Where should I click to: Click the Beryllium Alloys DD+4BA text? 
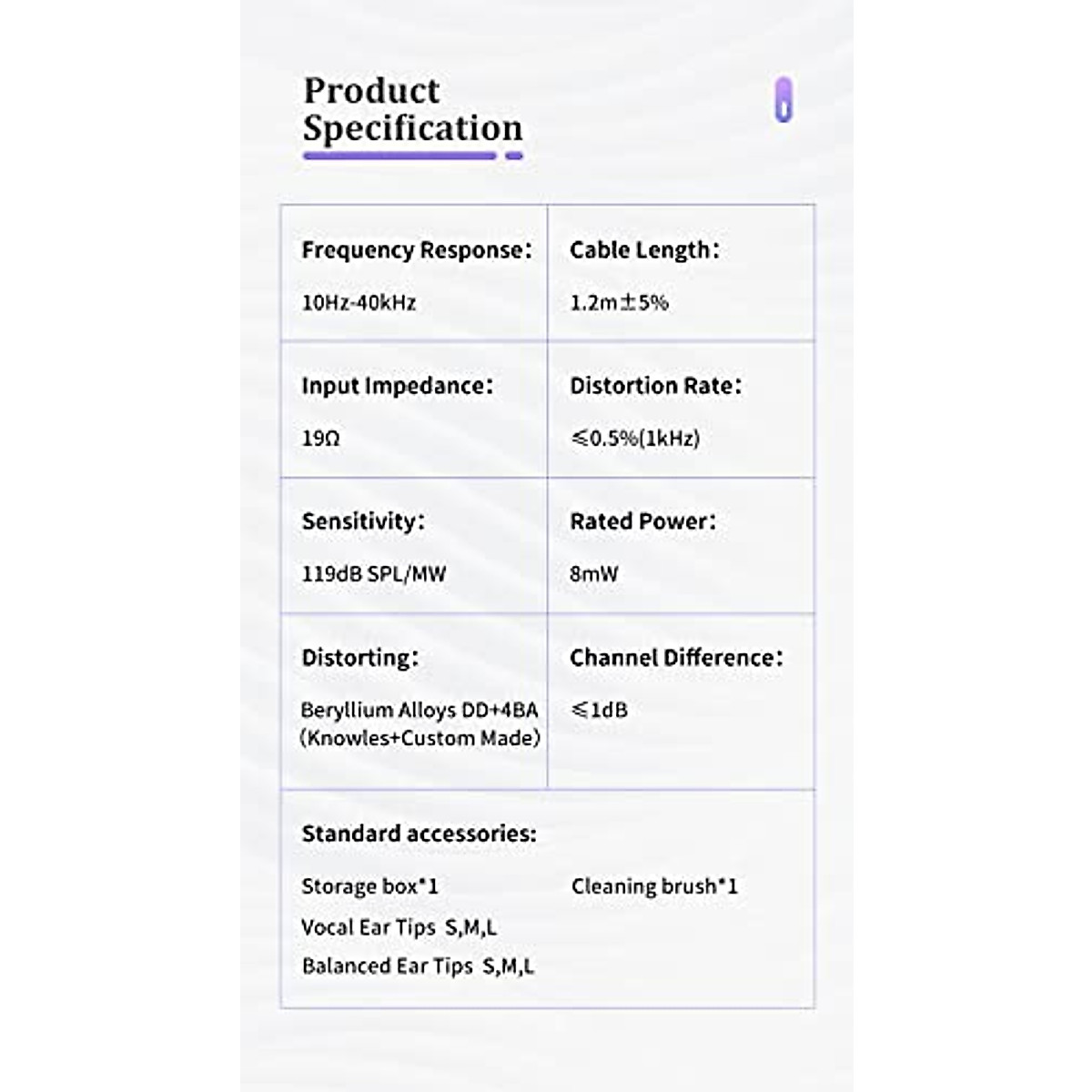point(420,711)
